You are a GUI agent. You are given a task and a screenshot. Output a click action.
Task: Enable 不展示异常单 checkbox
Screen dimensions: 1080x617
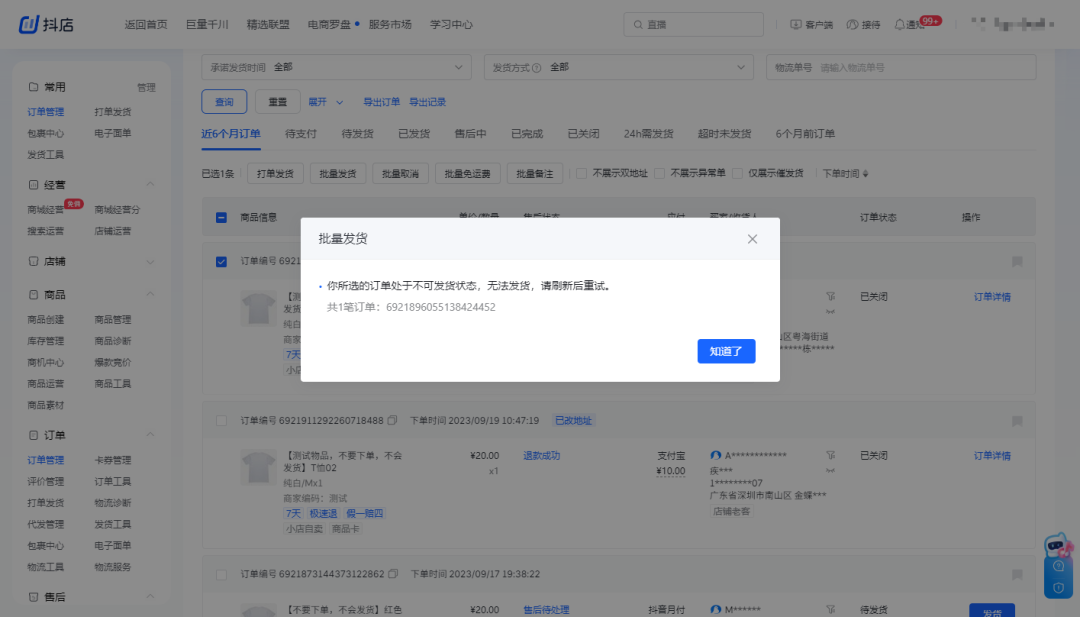click(659, 174)
